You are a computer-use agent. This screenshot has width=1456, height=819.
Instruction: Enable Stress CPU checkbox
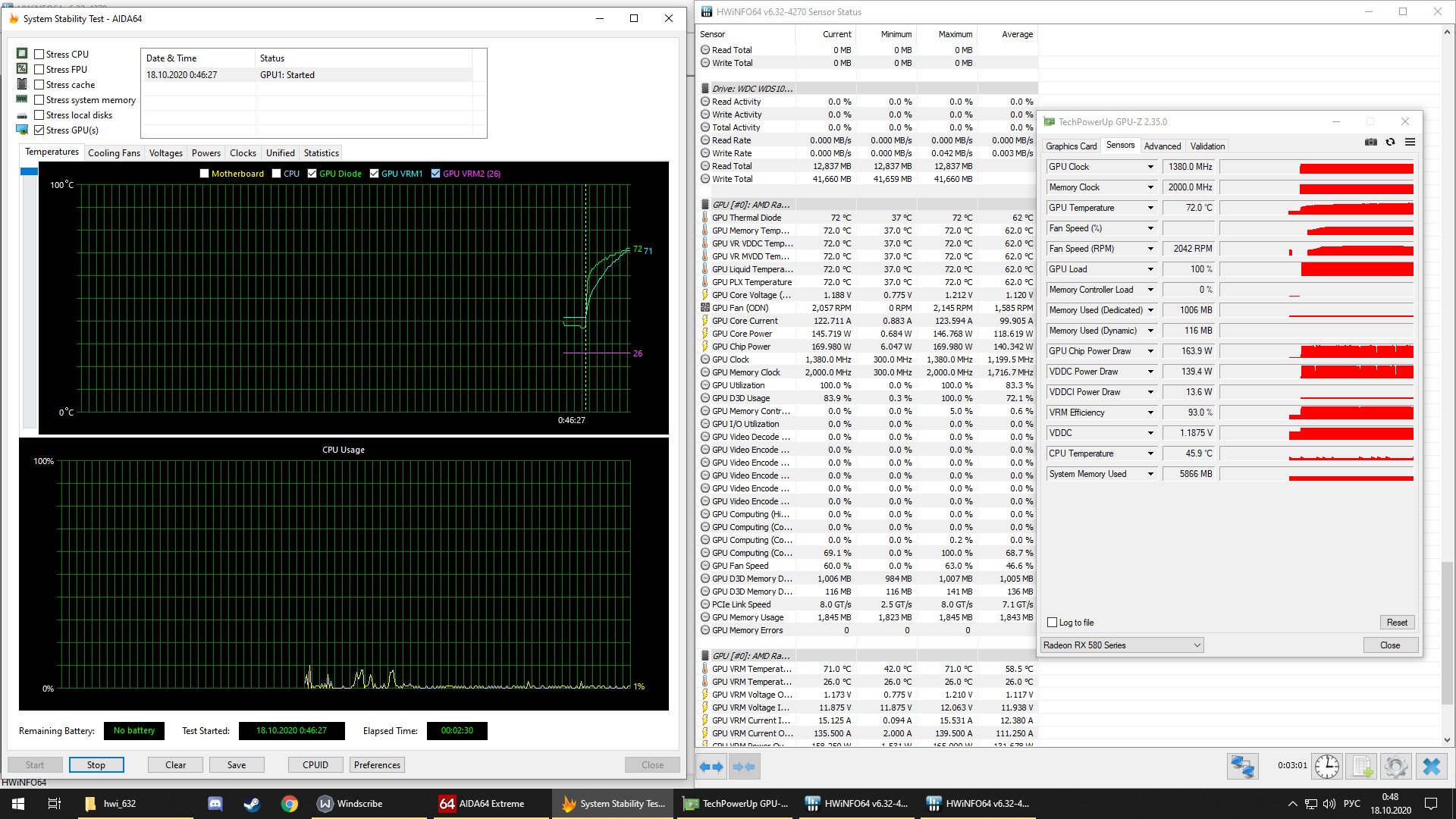pos(39,55)
